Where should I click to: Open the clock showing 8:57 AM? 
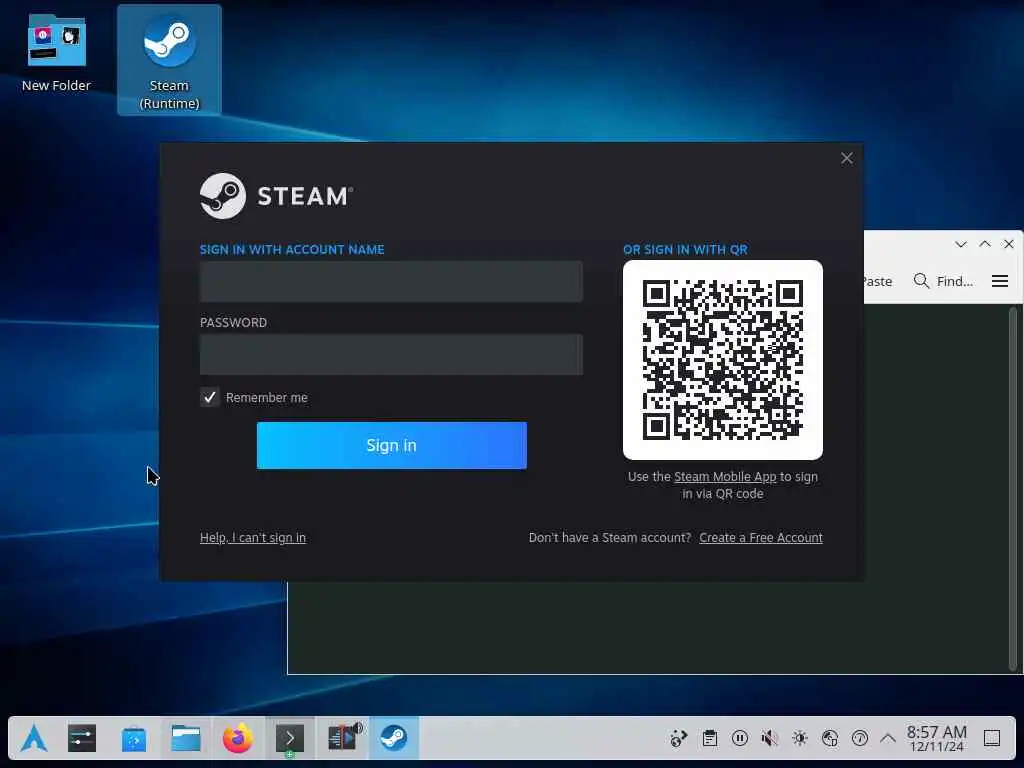(x=936, y=739)
